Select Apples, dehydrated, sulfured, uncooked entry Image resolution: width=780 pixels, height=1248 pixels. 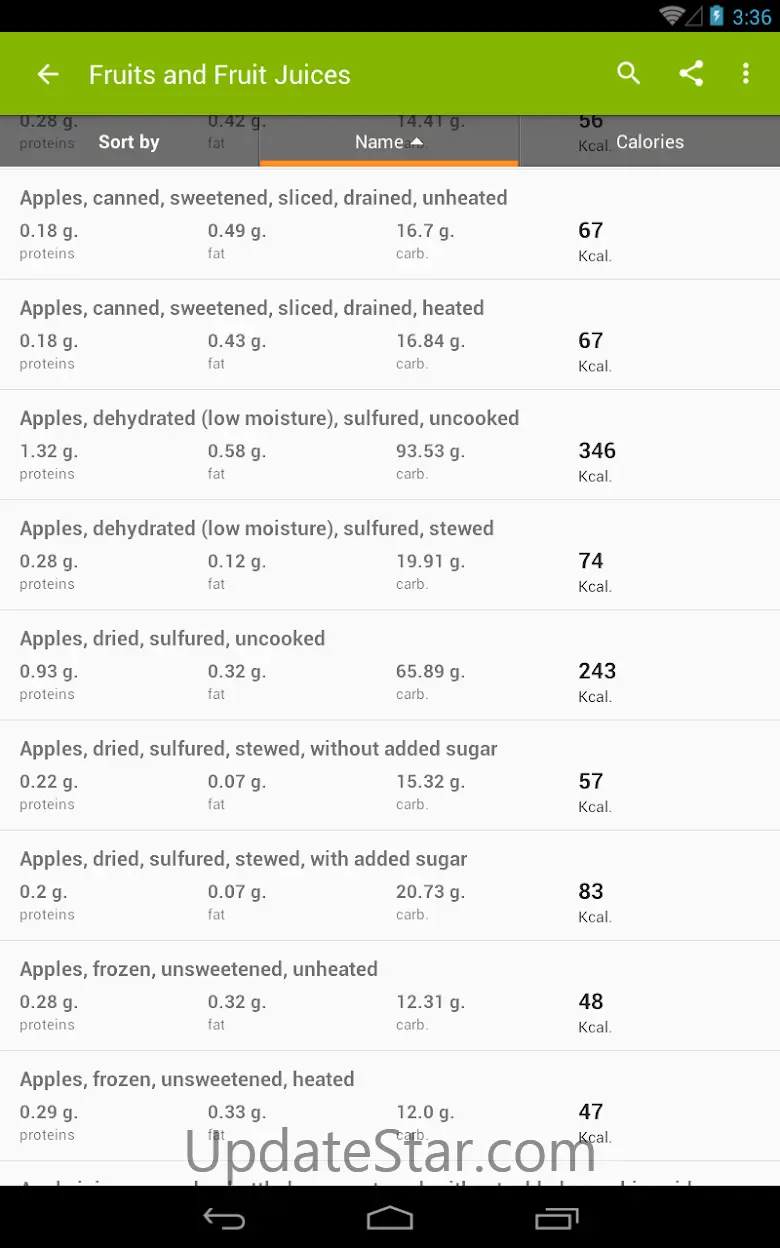[390, 445]
